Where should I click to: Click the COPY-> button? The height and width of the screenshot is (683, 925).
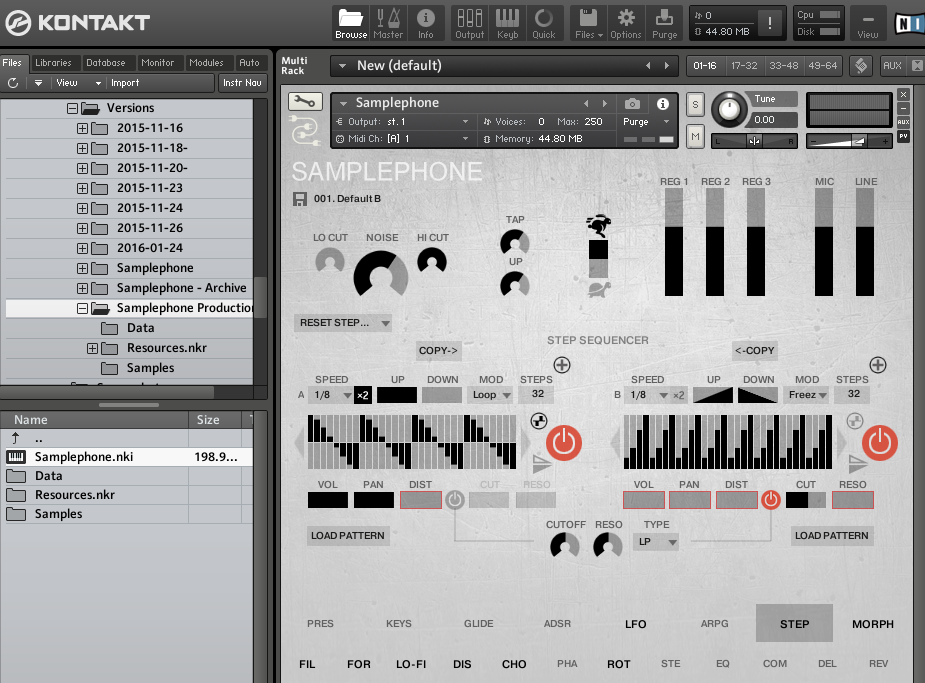coord(438,351)
